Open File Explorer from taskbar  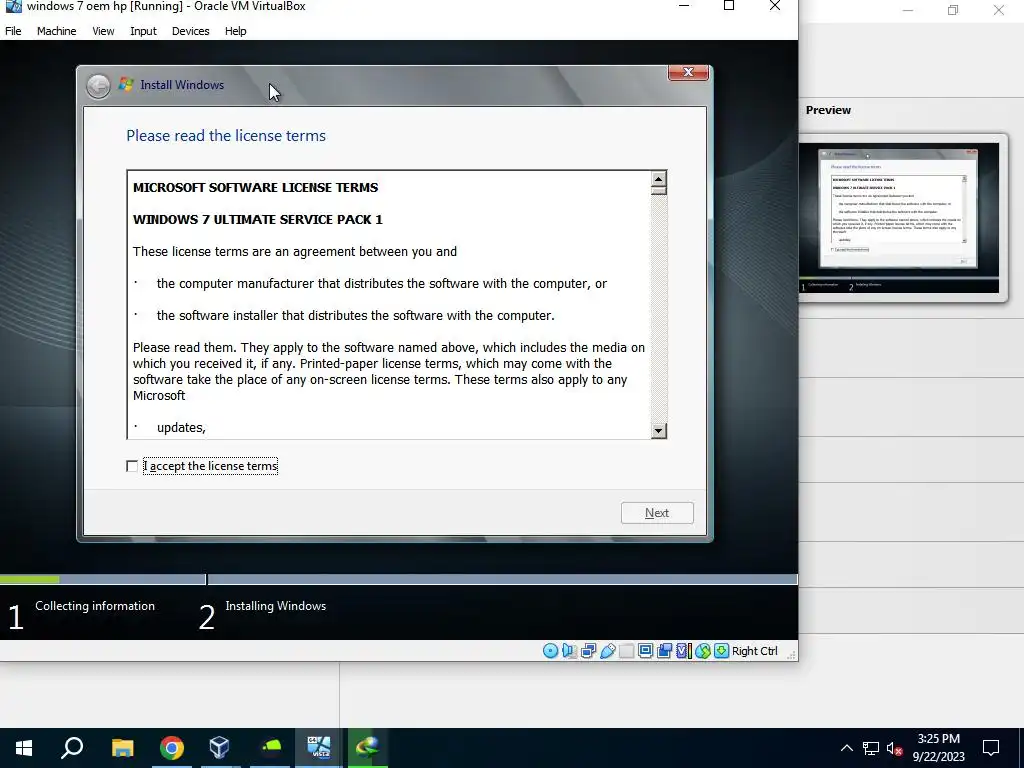pos(122,748)
